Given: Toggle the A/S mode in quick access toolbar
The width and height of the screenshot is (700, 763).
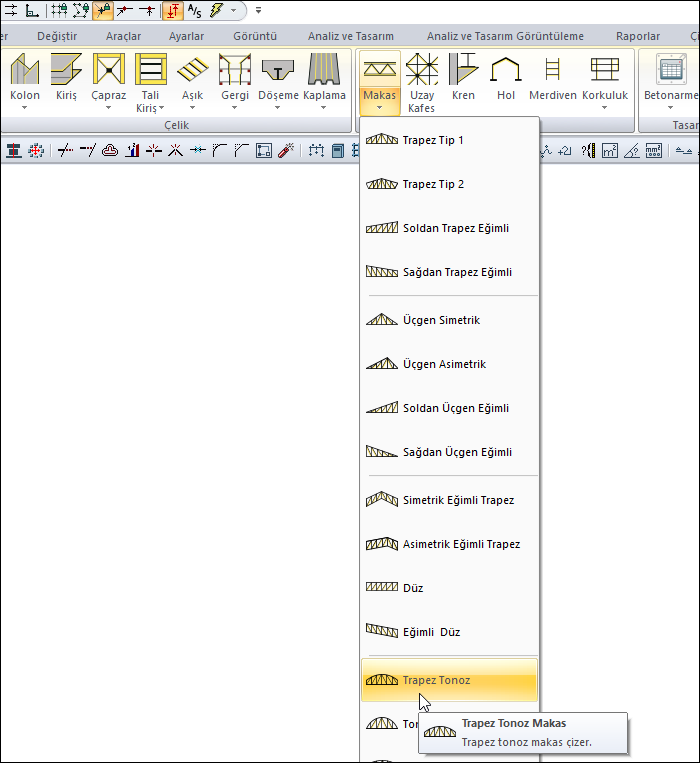Looking at the screenshot, I should pos(194,11).
